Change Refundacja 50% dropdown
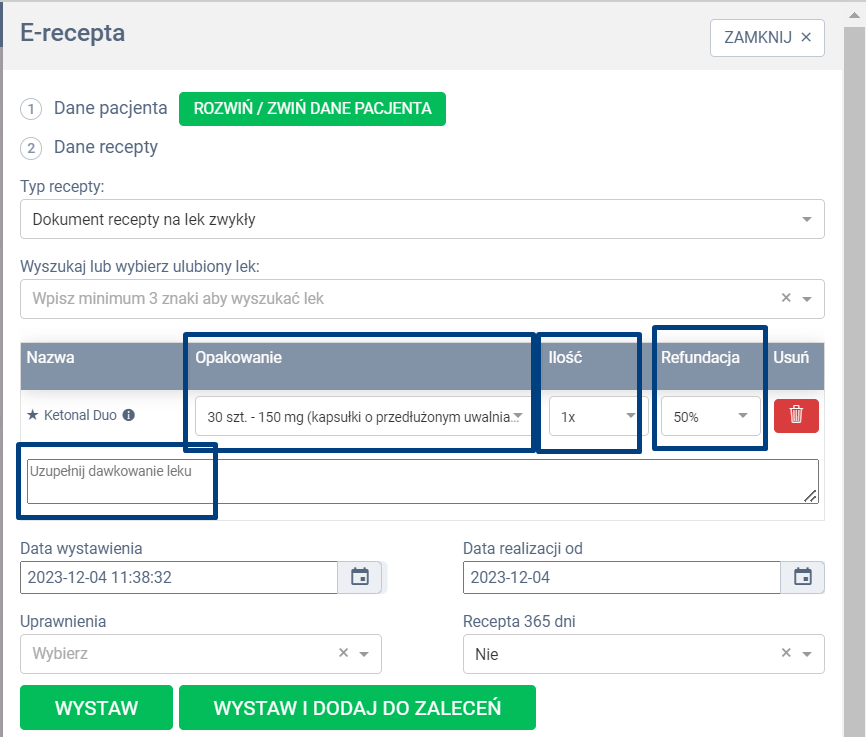This screenshot has height=737, width=866. 710,416
